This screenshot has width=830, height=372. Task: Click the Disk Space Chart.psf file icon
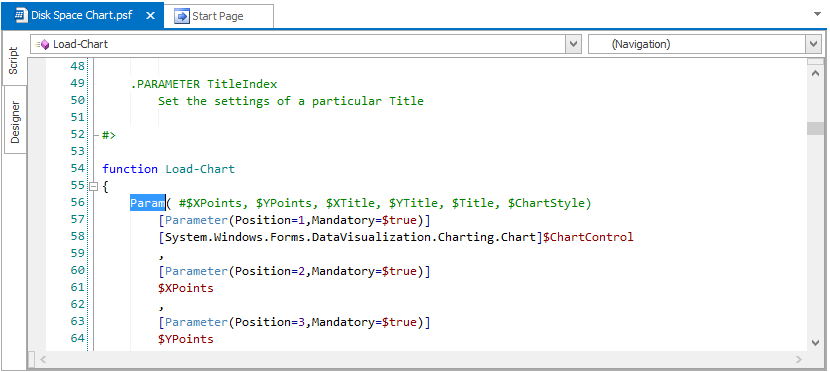coord(21,15)
